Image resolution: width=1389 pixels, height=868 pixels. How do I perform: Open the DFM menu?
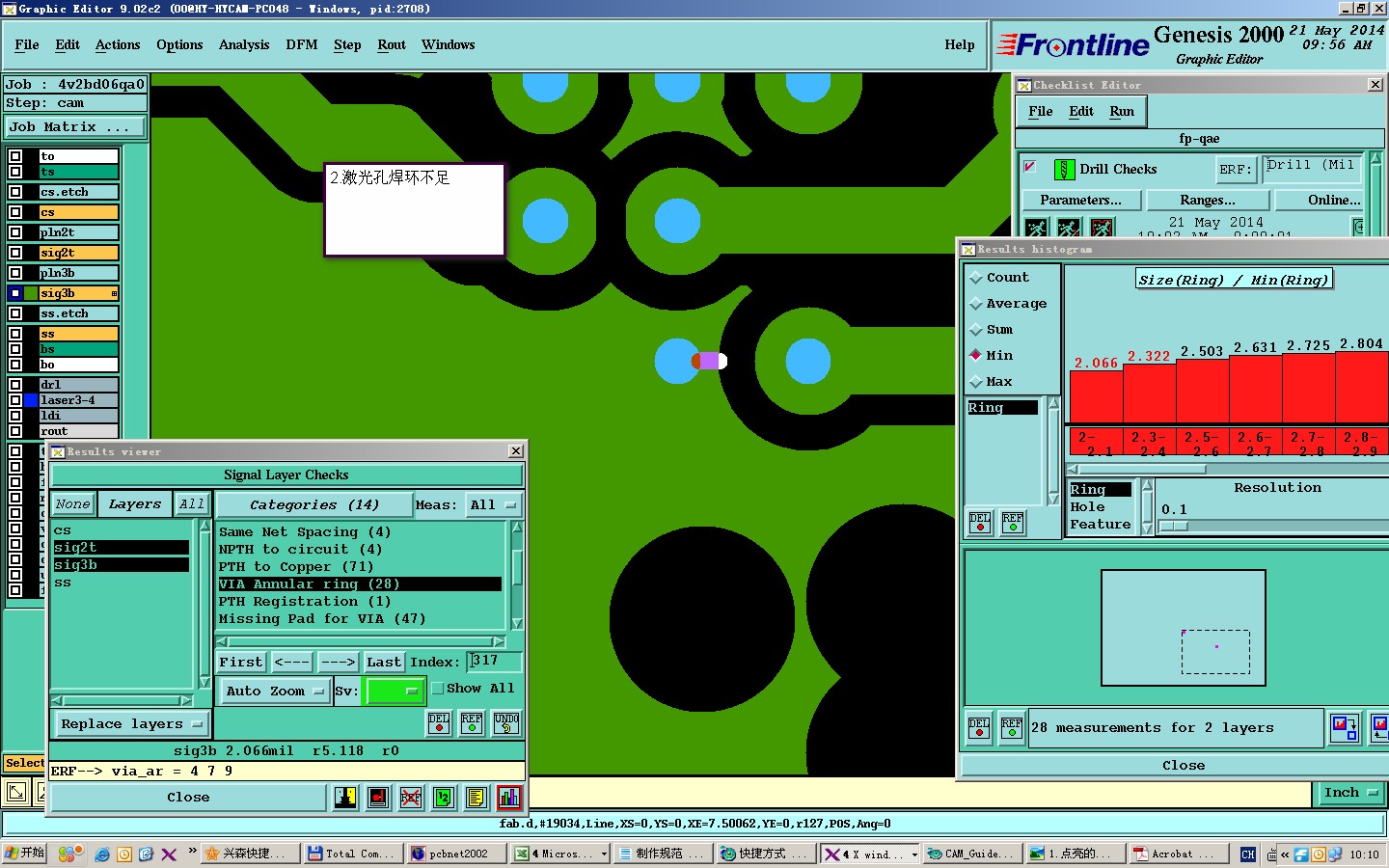point(302,45)
